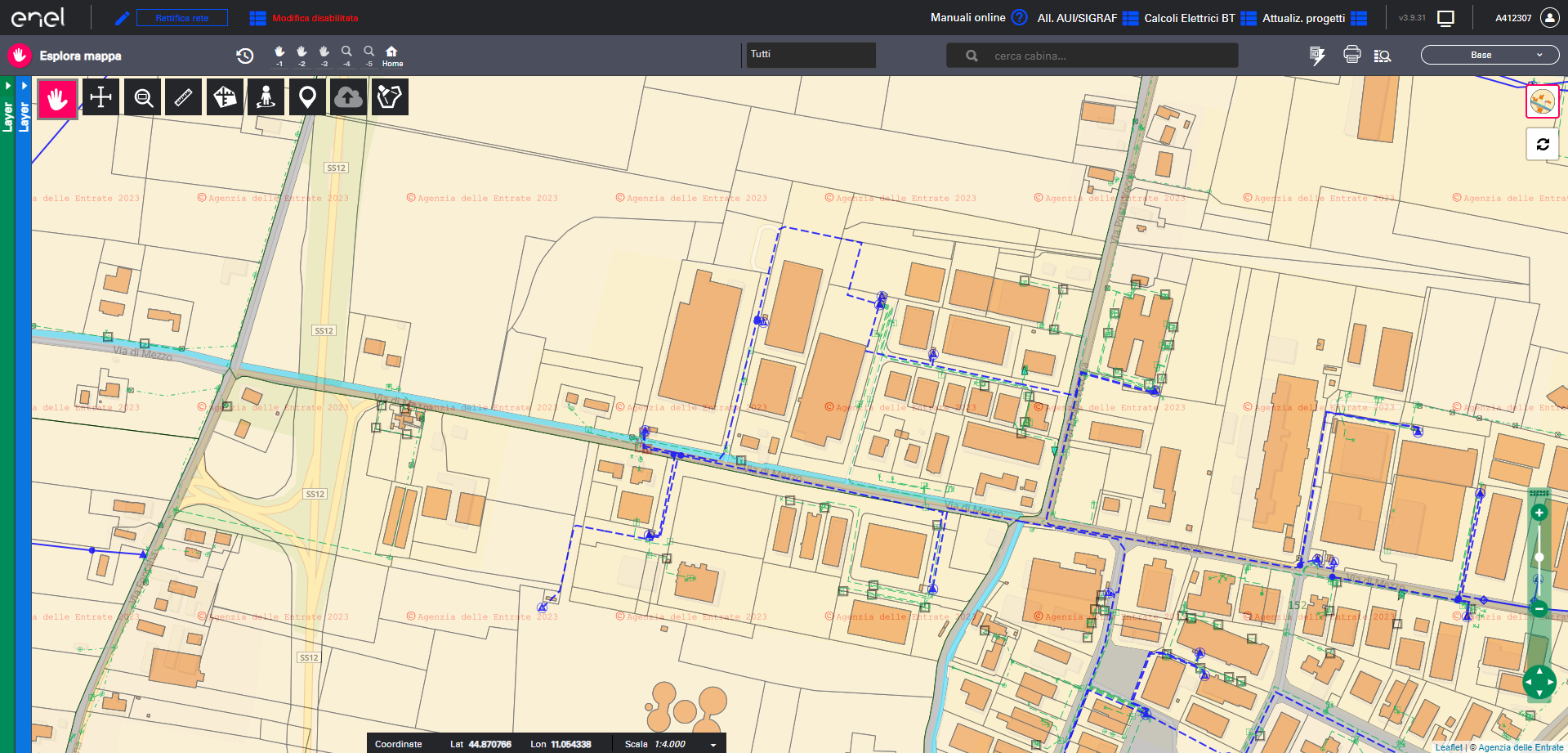
Task: Click the refresh map button
Action: pyautogui.click(x=1543, y=144)
